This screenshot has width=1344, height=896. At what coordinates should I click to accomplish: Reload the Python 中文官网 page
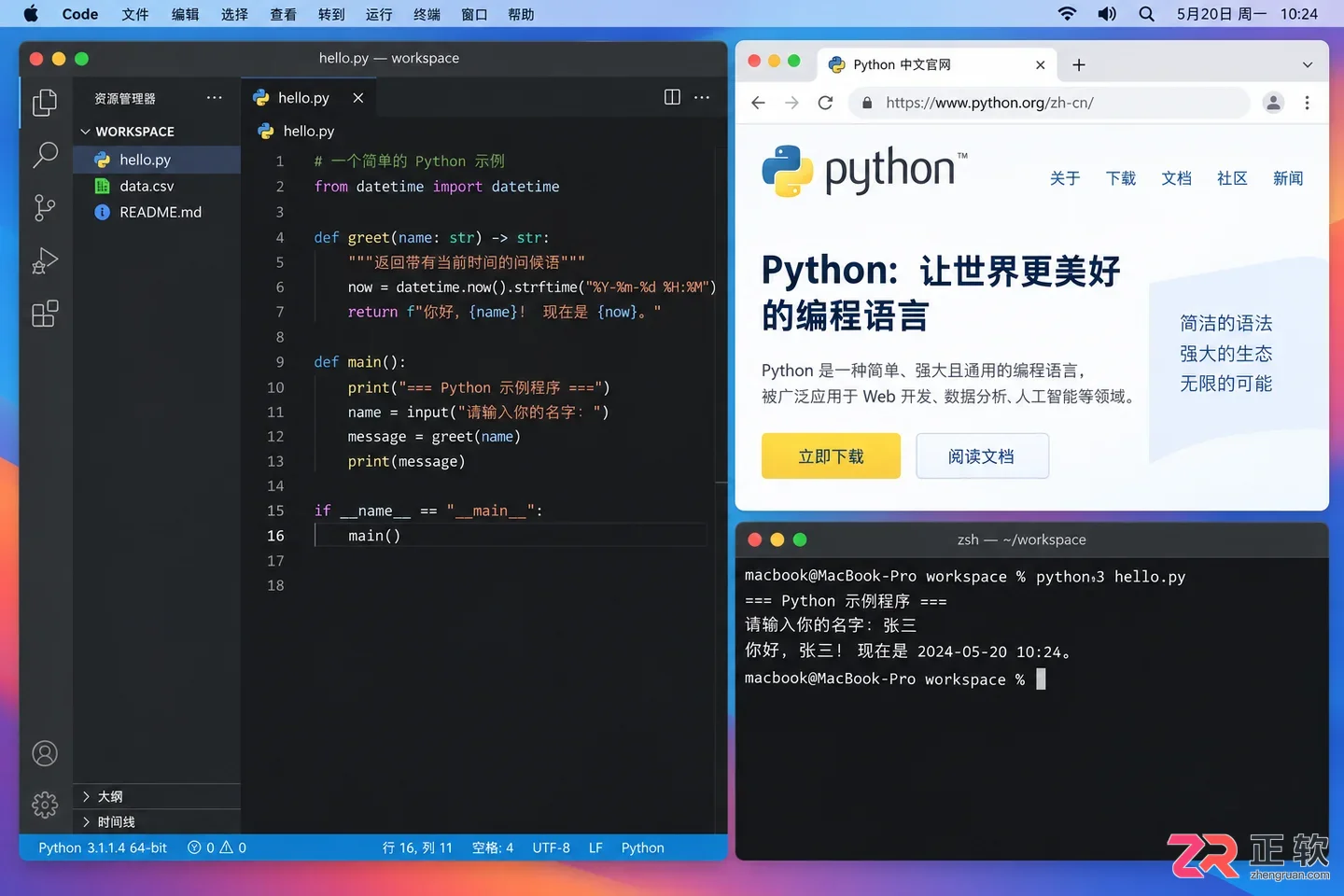(x=825, y=103)
